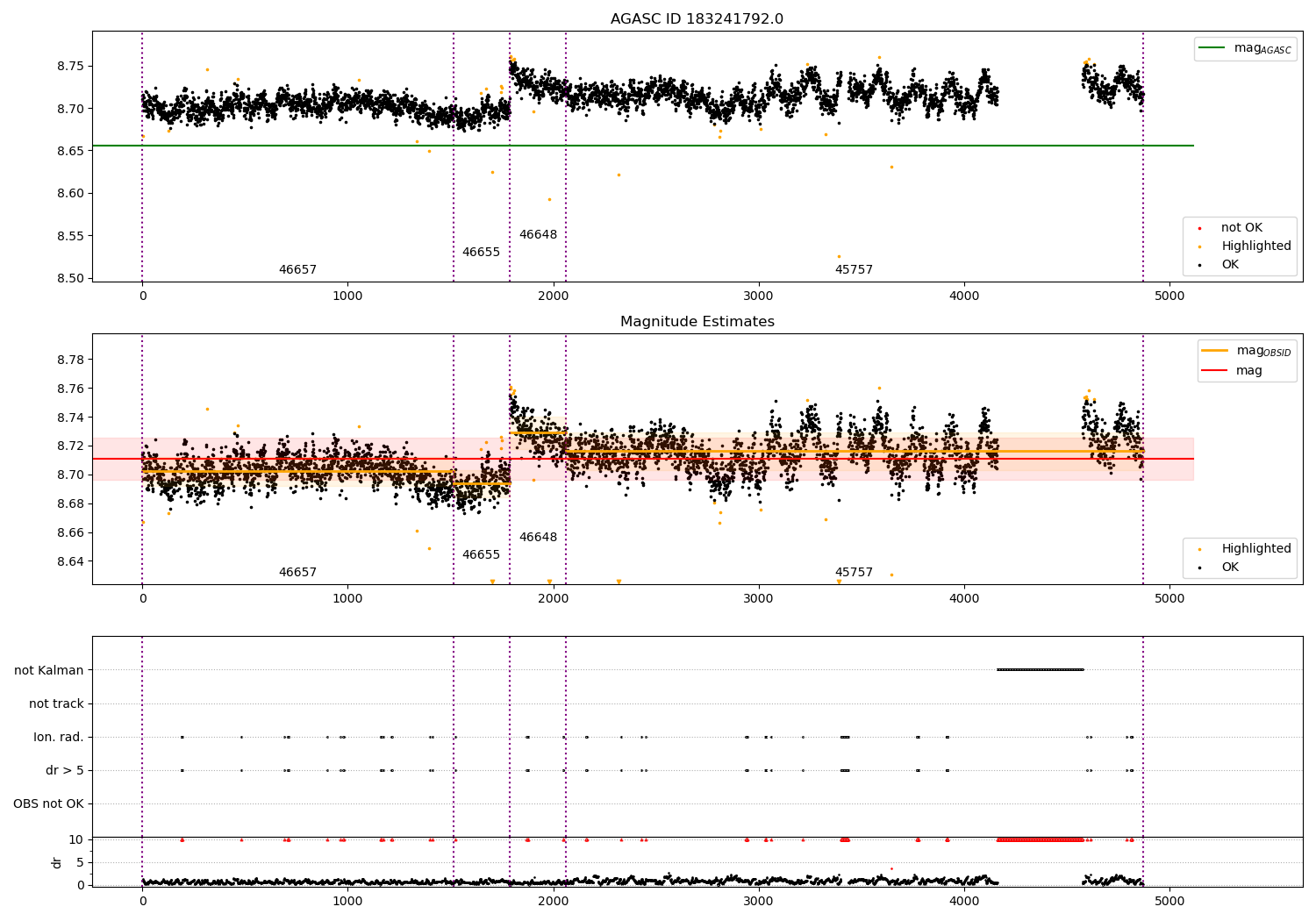Select the mag AGASC legend entry
This screenshot has height=921, width=1316.
click(1245, 49)
